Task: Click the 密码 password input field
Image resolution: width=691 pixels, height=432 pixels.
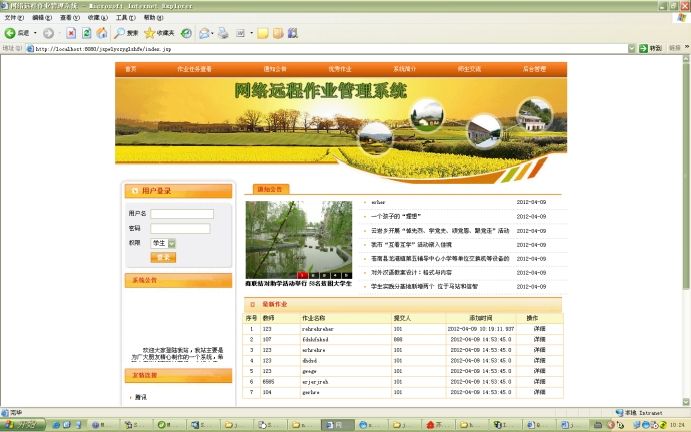Action: pos(180,228)
